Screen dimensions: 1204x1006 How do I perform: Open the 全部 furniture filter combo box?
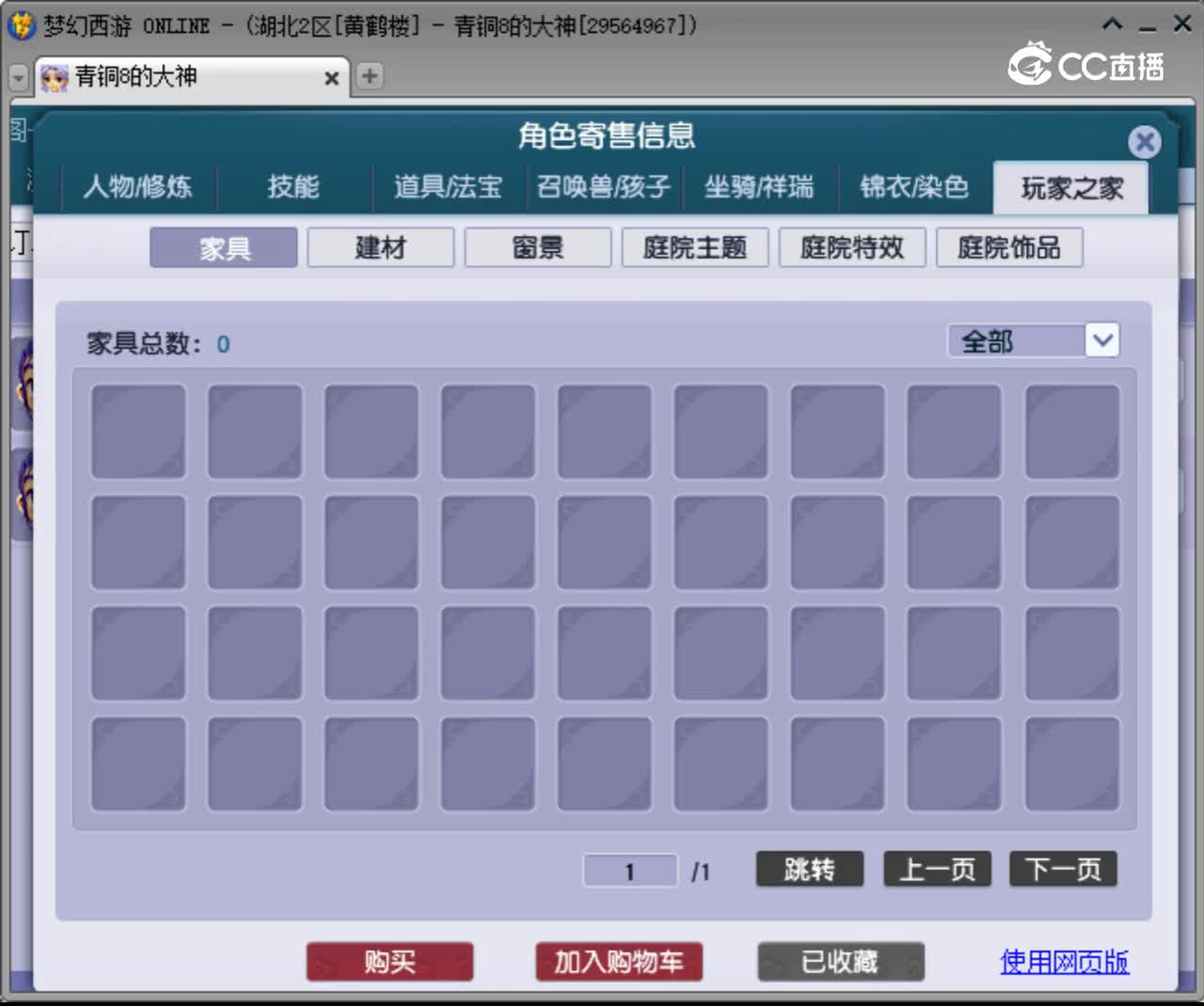click(x=1034, y=340)
